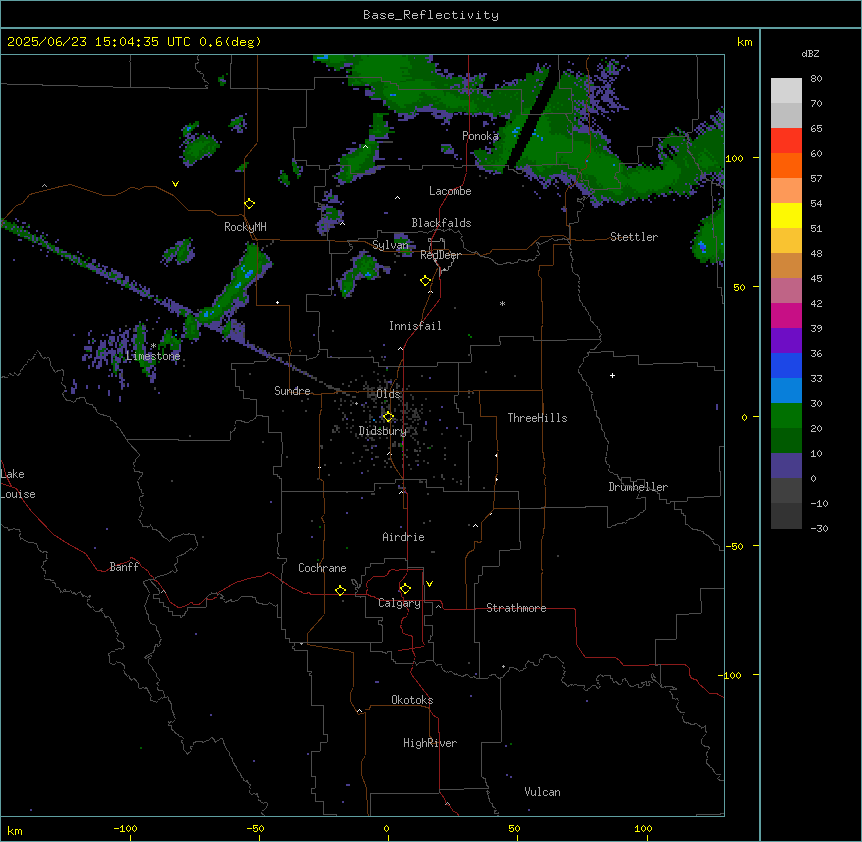
Task: Click the dark gray 0 to -10 dBZ swatch
Action: (x=786, y=491)
